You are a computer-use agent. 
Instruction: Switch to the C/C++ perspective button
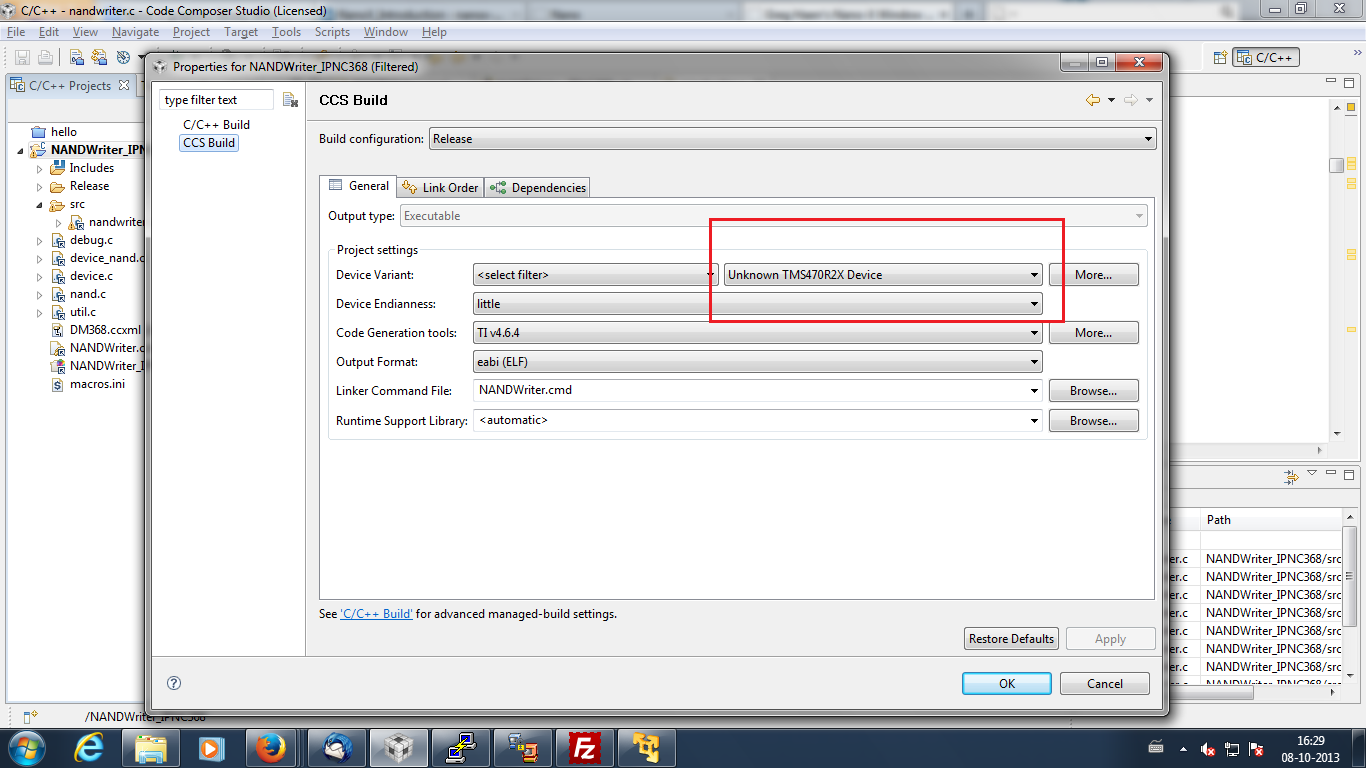pyautogui.click(x=1266, y=58)
